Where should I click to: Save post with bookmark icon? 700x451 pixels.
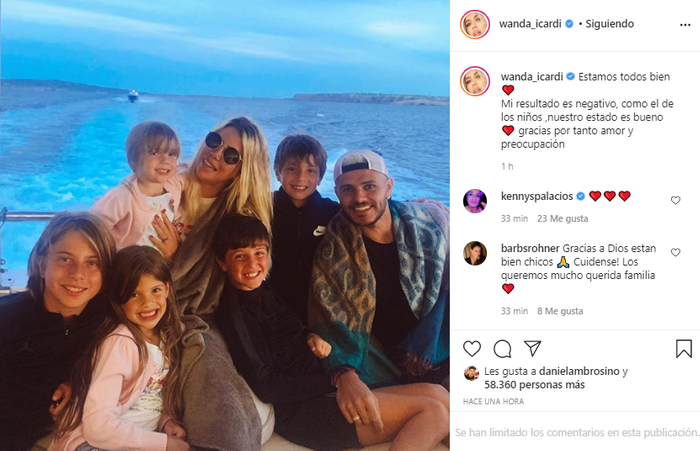coord(683,349)
